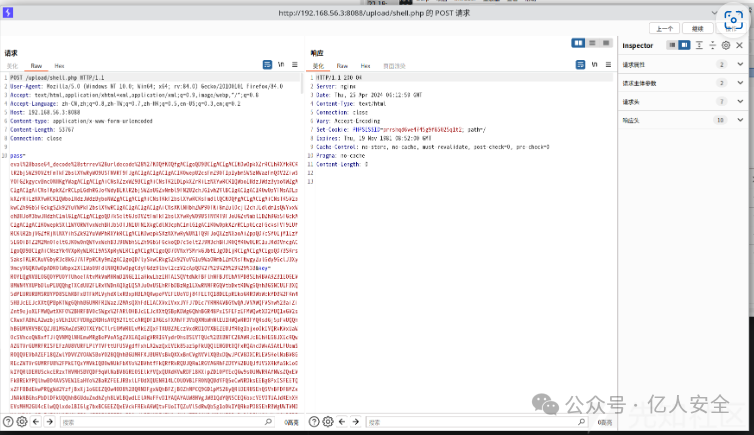Screen dimensions: 754x435
Task: Click the Pragma header in response
Action: [340, 155]
